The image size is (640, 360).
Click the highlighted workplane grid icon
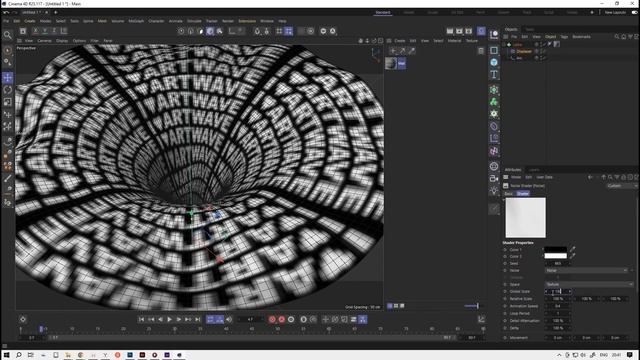[289, 31]
